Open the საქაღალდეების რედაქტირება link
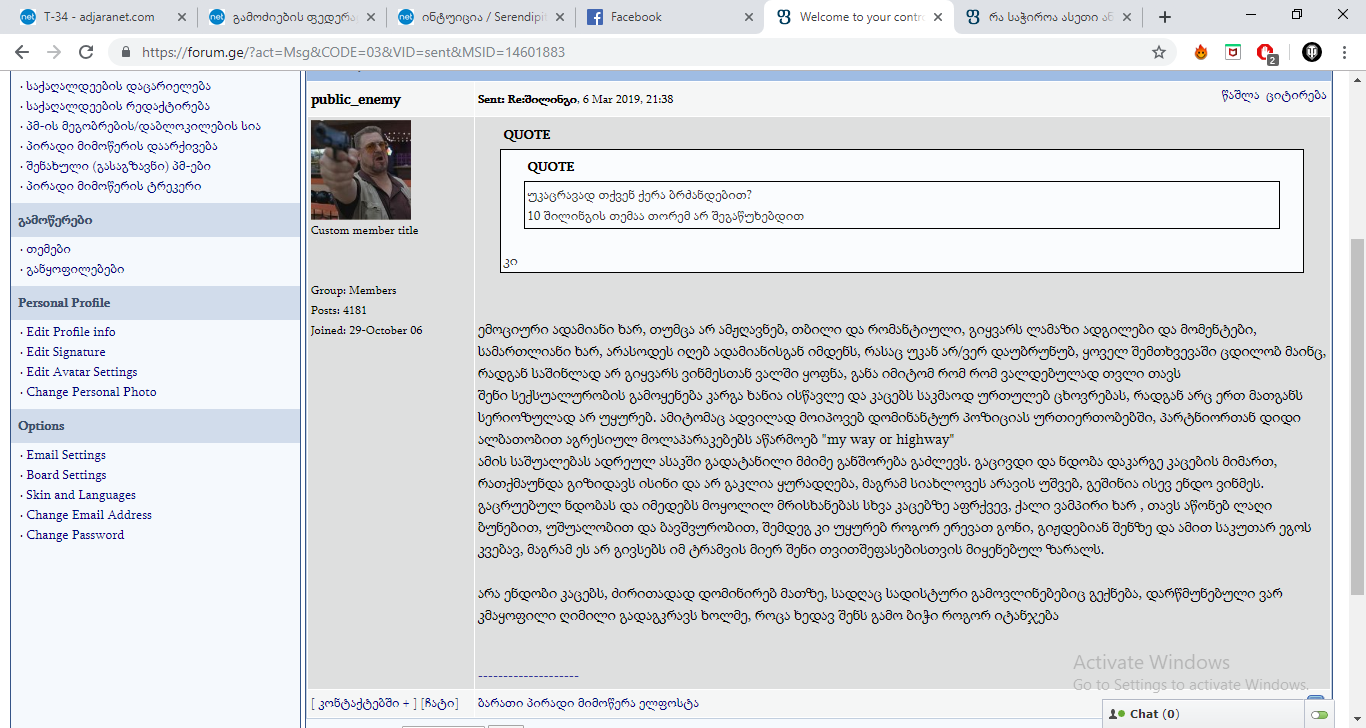This screenshot has width=1366, height=728. [x=118, y=106]
